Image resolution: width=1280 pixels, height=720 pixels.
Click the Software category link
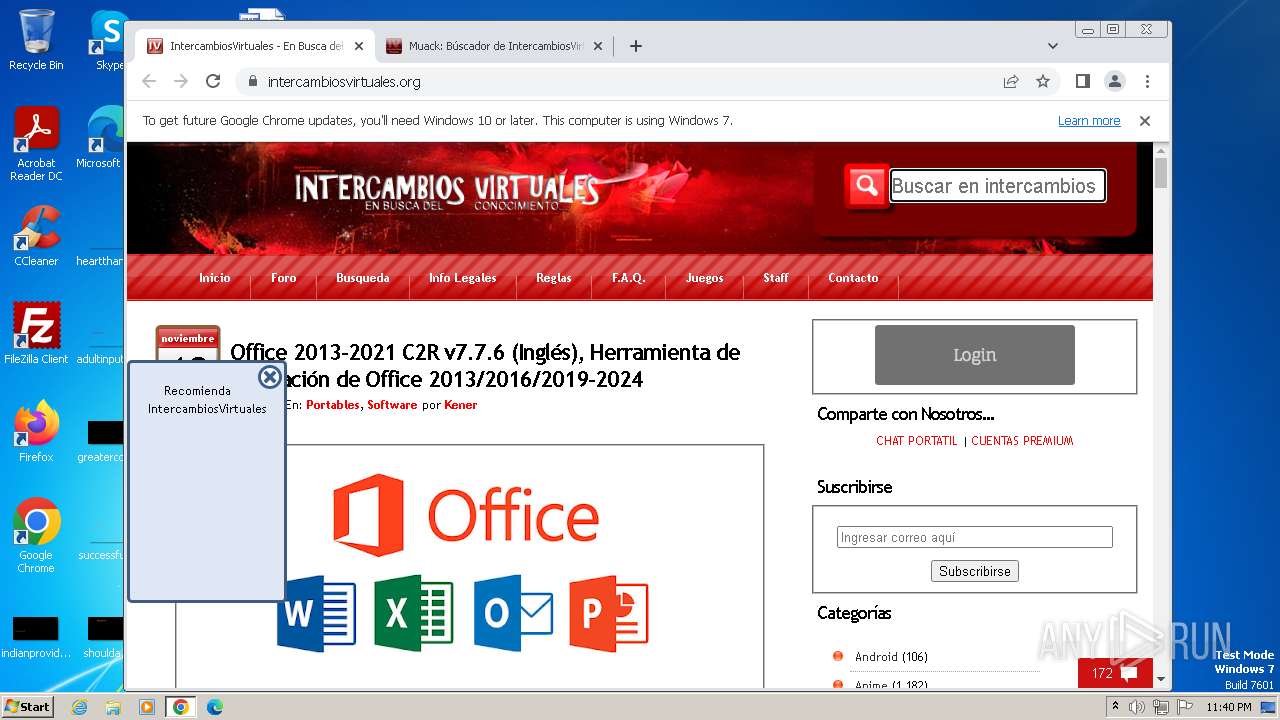[392, 405]
